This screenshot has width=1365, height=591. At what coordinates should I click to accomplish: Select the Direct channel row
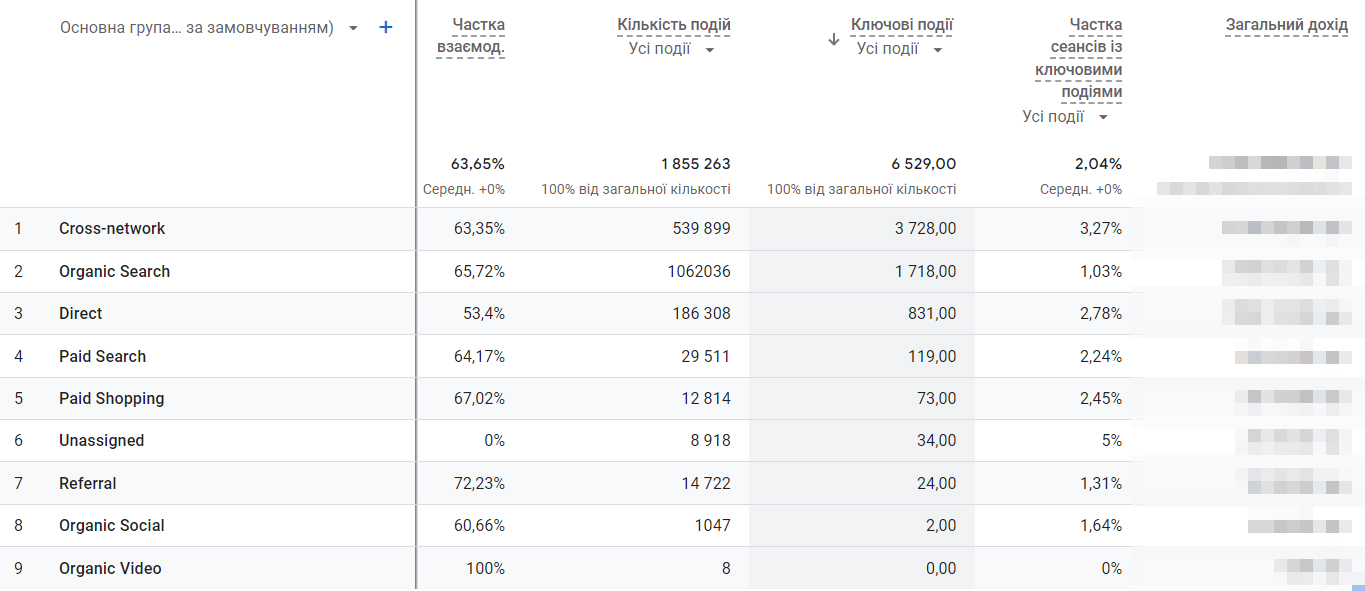80,313
